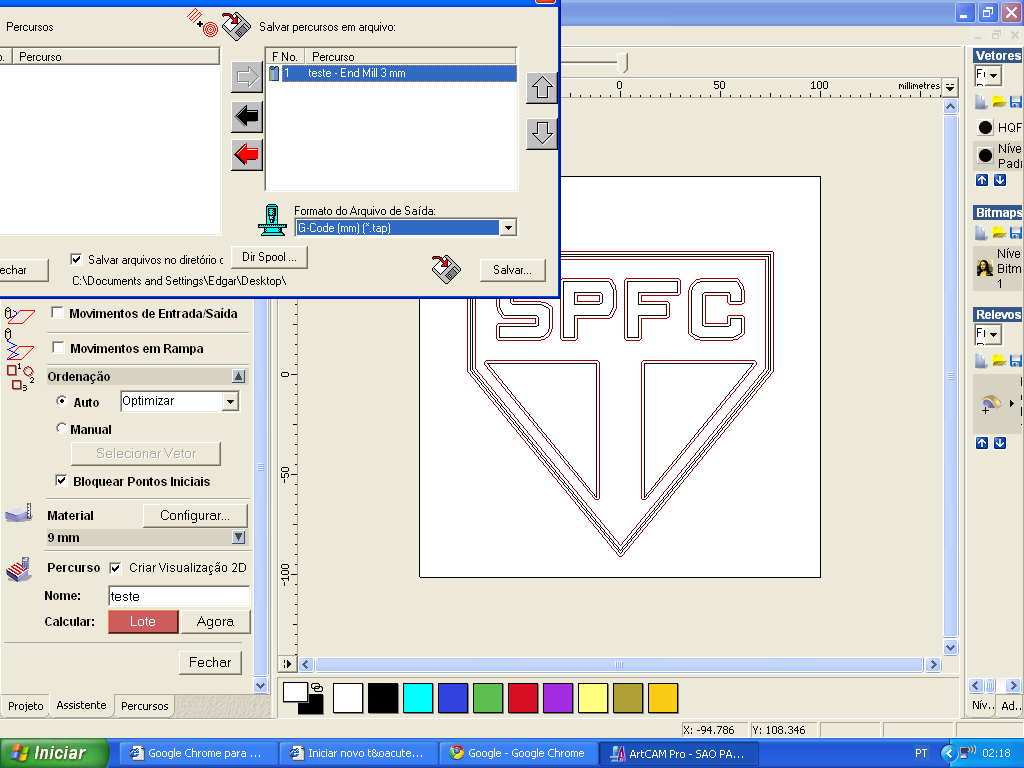Switch to the Projeto tab
The width and height of the screenshot is (1024, 768).
25,706
